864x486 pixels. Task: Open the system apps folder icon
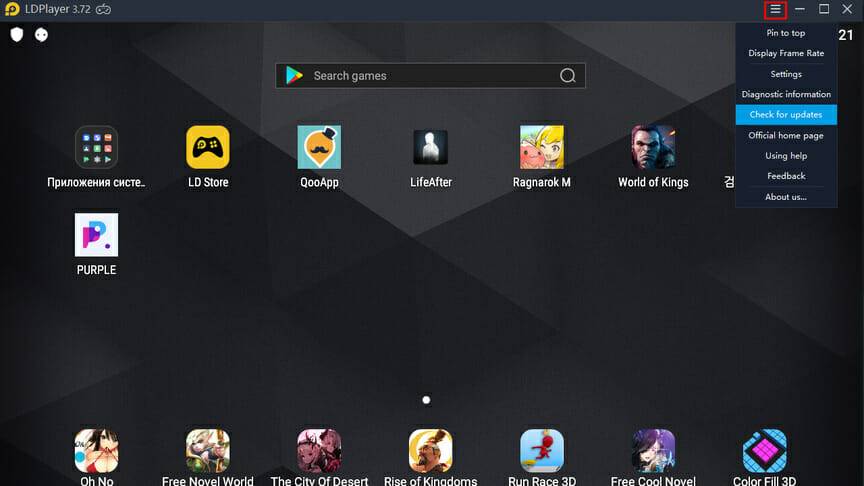pyautogui.click(x=96, y=147)
